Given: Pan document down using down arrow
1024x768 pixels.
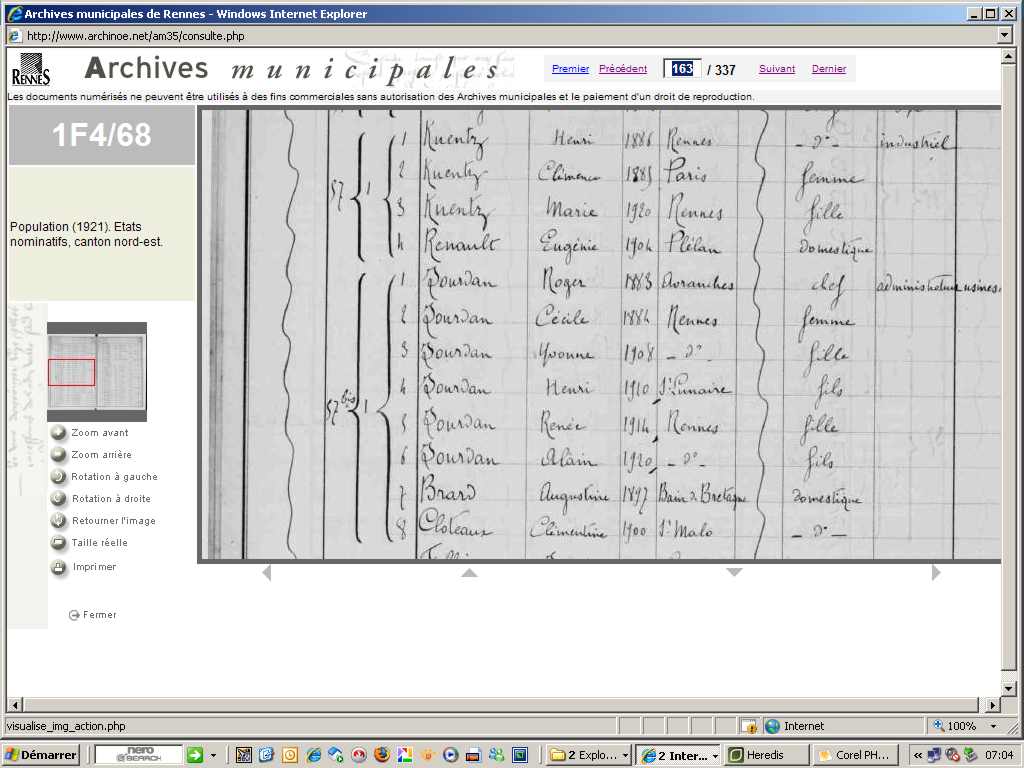Looking at the screenshot, I should [734, 573].
